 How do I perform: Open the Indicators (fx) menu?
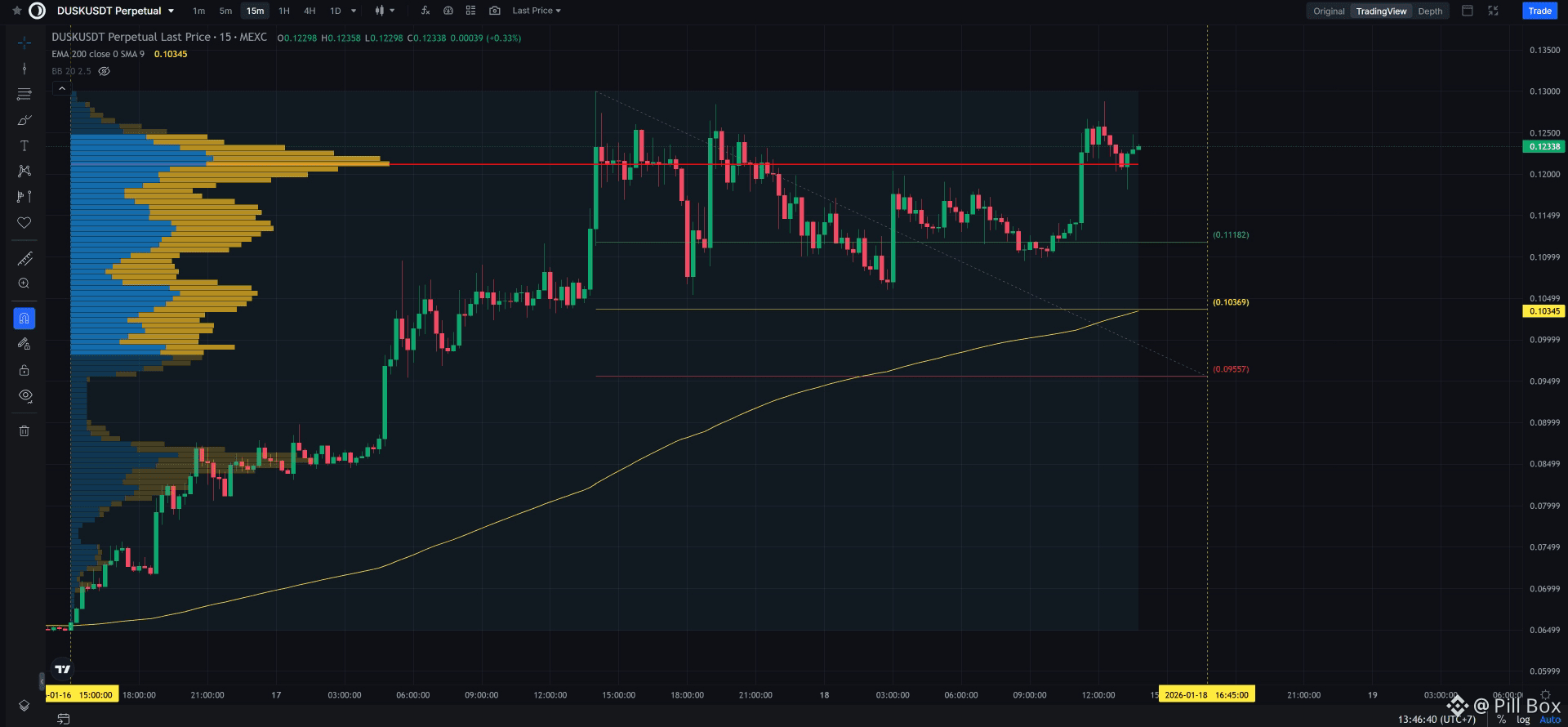click(x=425, y=11)
